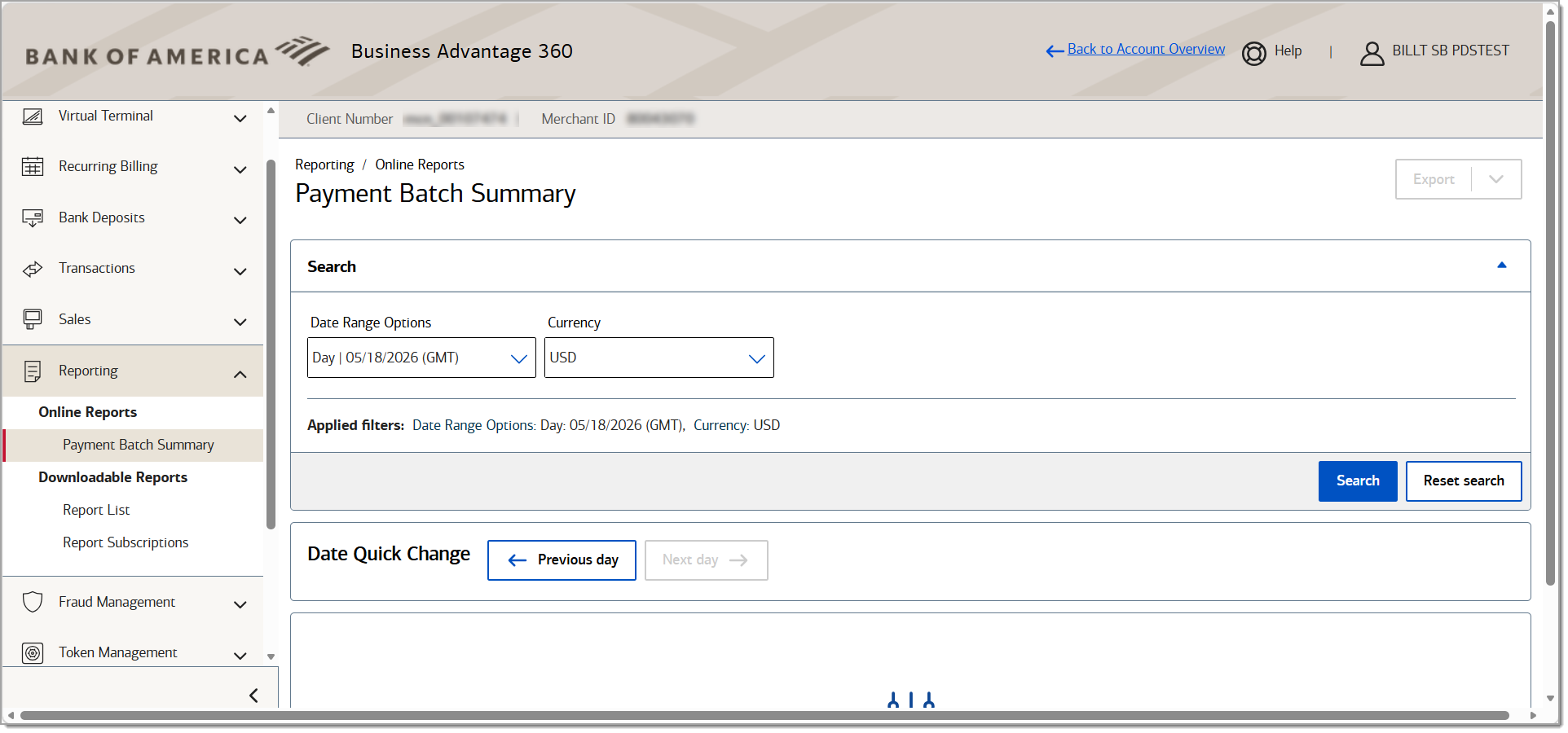Screen dimensions: 1568x733
Task: Click the Recurring Billing calendar icon
Action: coord(33,167)
